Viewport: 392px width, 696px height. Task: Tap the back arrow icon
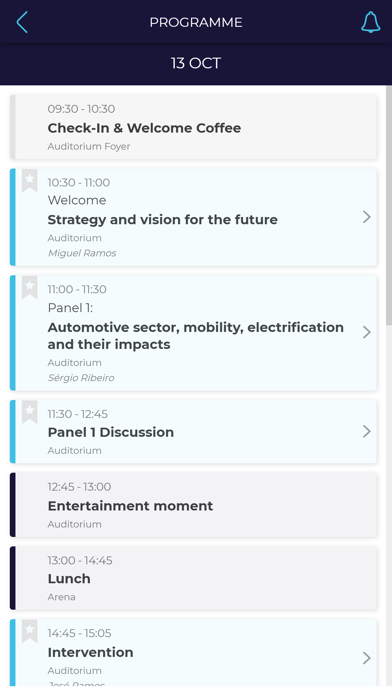click(x=22, y=22)
